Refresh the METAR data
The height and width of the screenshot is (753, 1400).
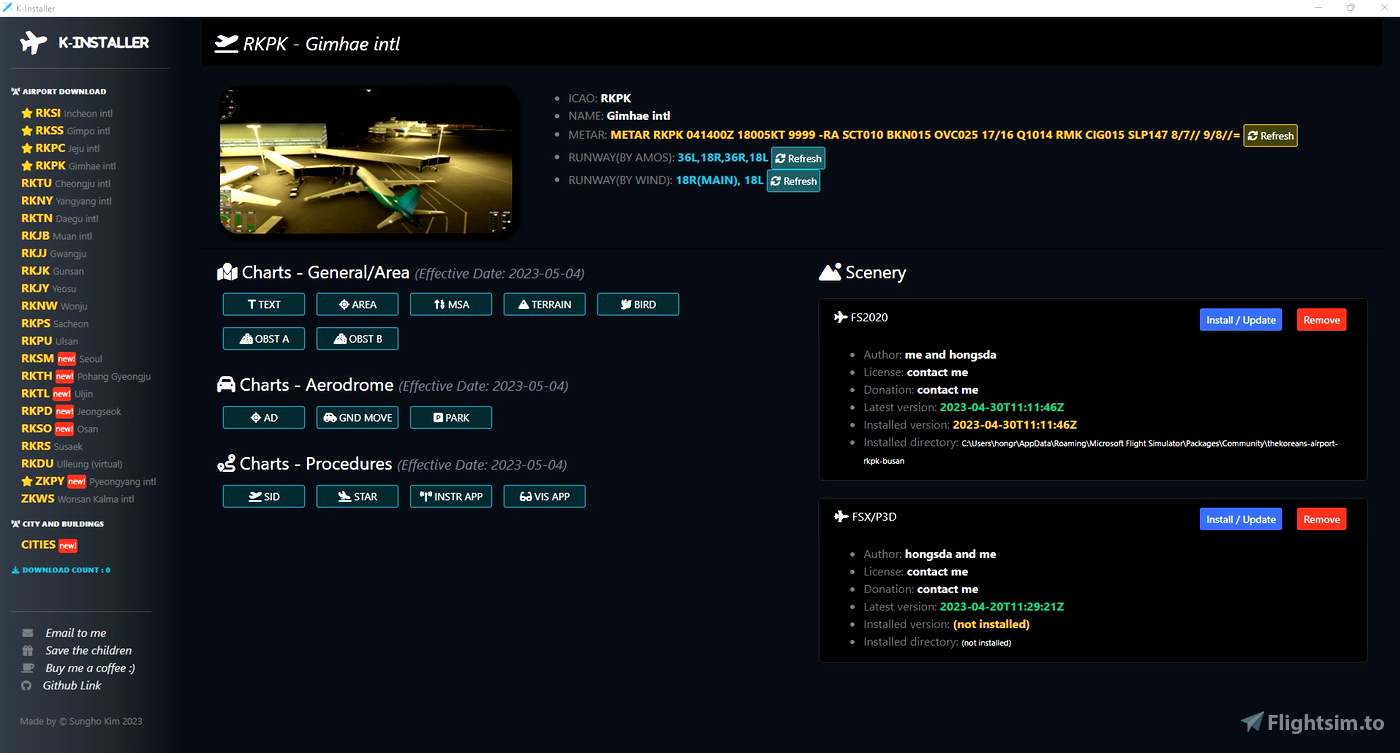pos(1270,136)
